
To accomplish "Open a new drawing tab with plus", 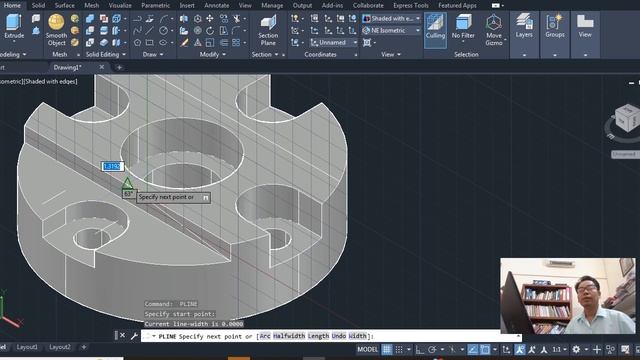I will click(x=119, y=67).
